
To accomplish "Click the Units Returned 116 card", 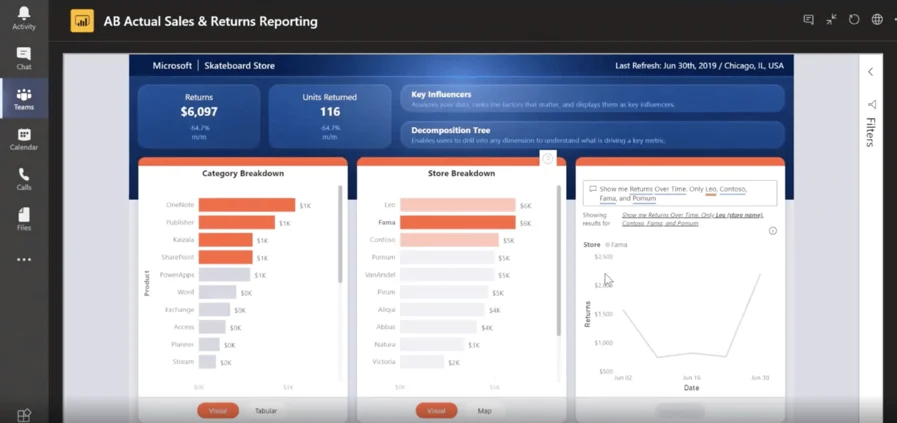I will click(330, 117).
